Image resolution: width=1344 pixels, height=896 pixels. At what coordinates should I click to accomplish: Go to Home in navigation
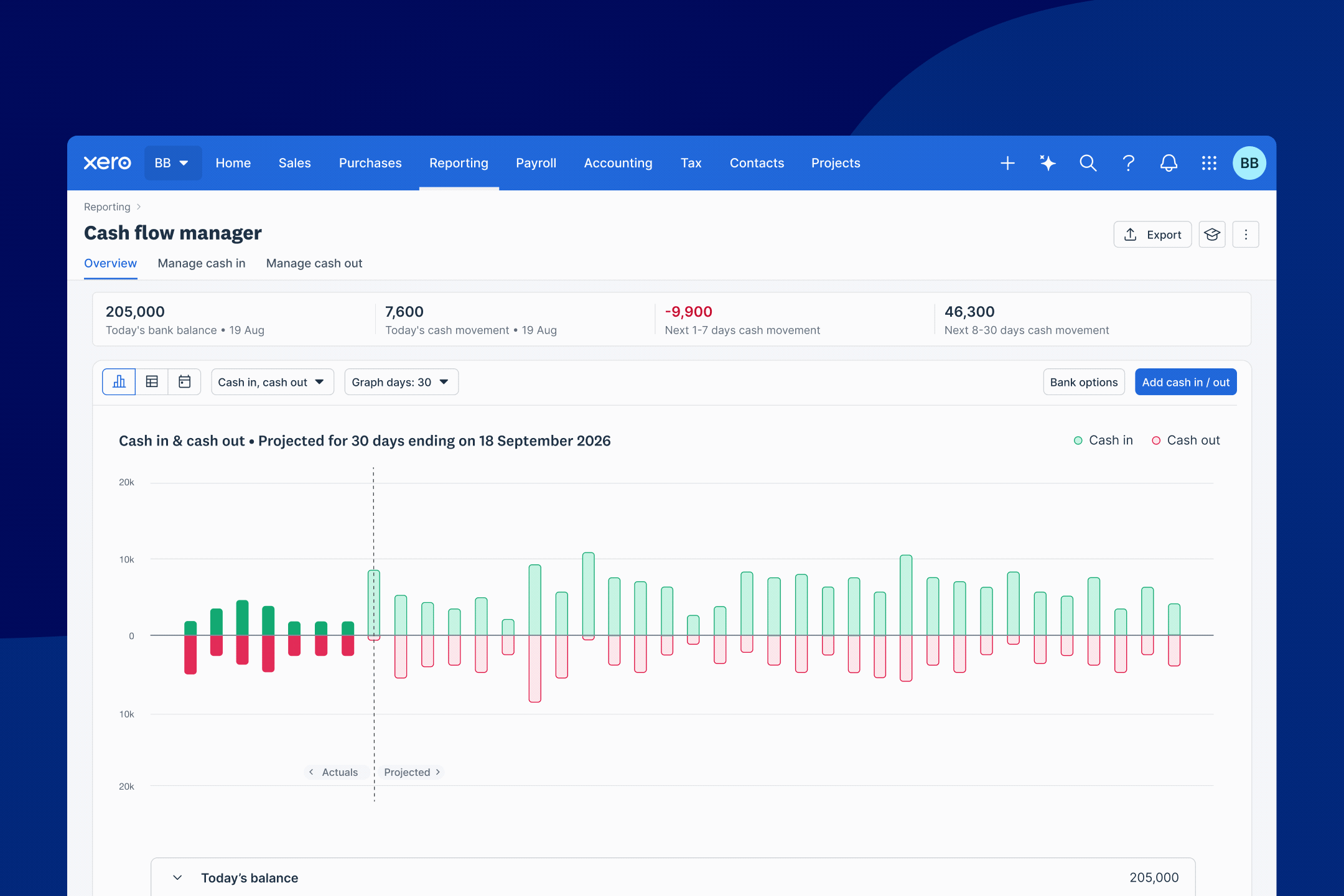[x=233, y=163]
